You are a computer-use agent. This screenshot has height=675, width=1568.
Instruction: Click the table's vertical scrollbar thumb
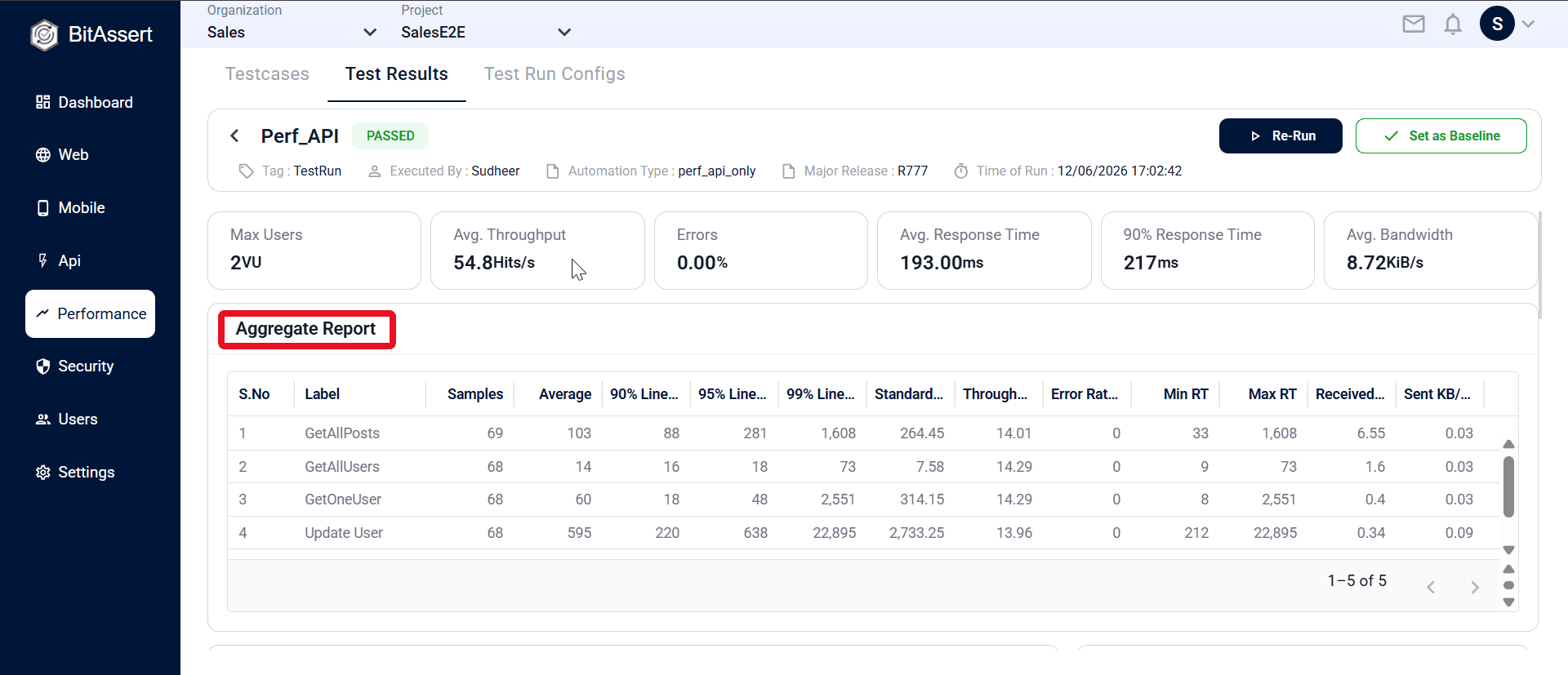tap(1508, 487)
